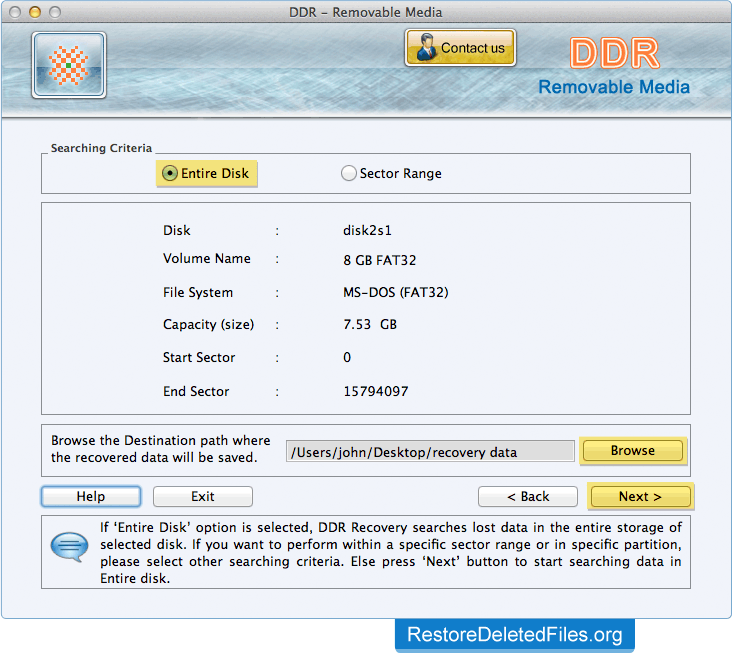Click the speech bubble info icon
The height and width of the screenshot is (653, 732).
70,547
